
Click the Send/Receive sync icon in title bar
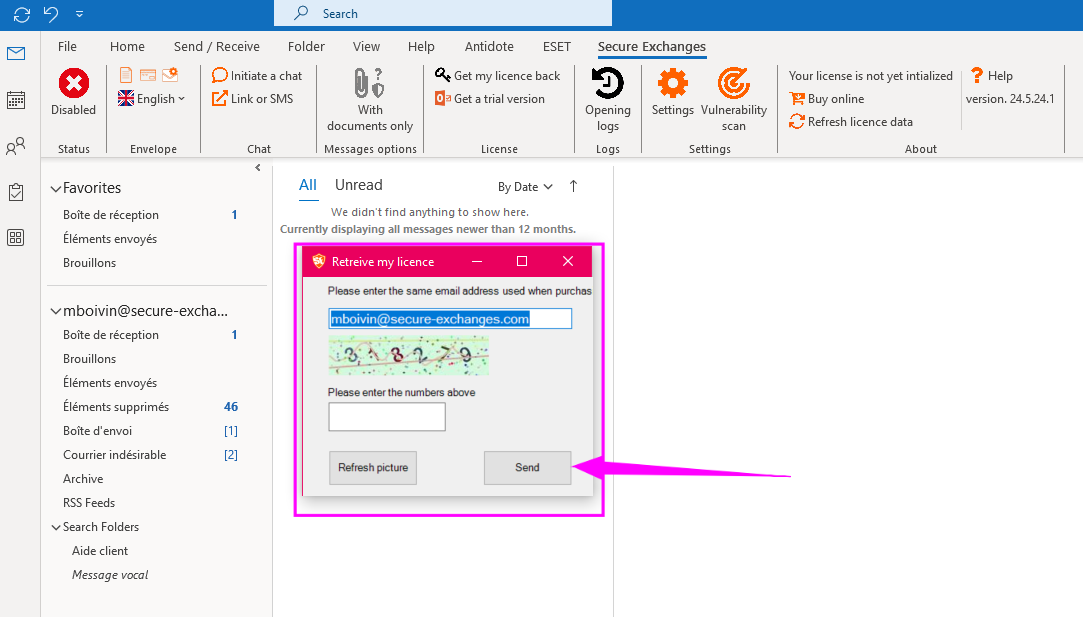coord(21,14)
